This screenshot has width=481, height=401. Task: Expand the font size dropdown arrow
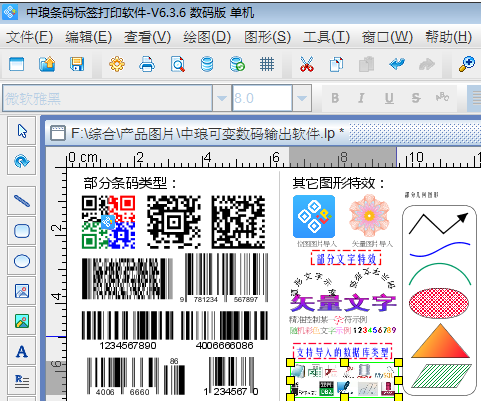pos(302,98)
